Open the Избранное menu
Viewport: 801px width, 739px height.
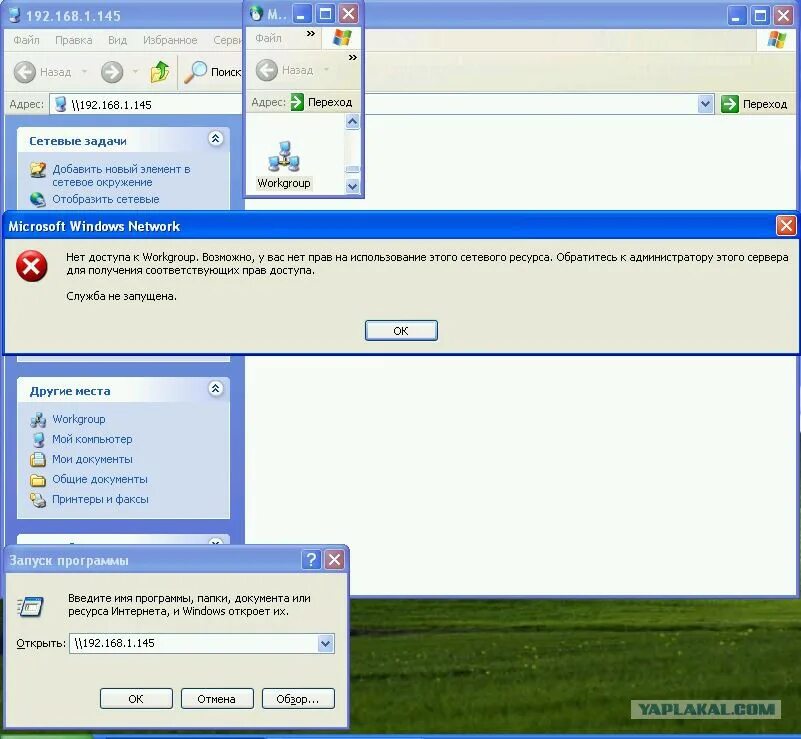170,40
